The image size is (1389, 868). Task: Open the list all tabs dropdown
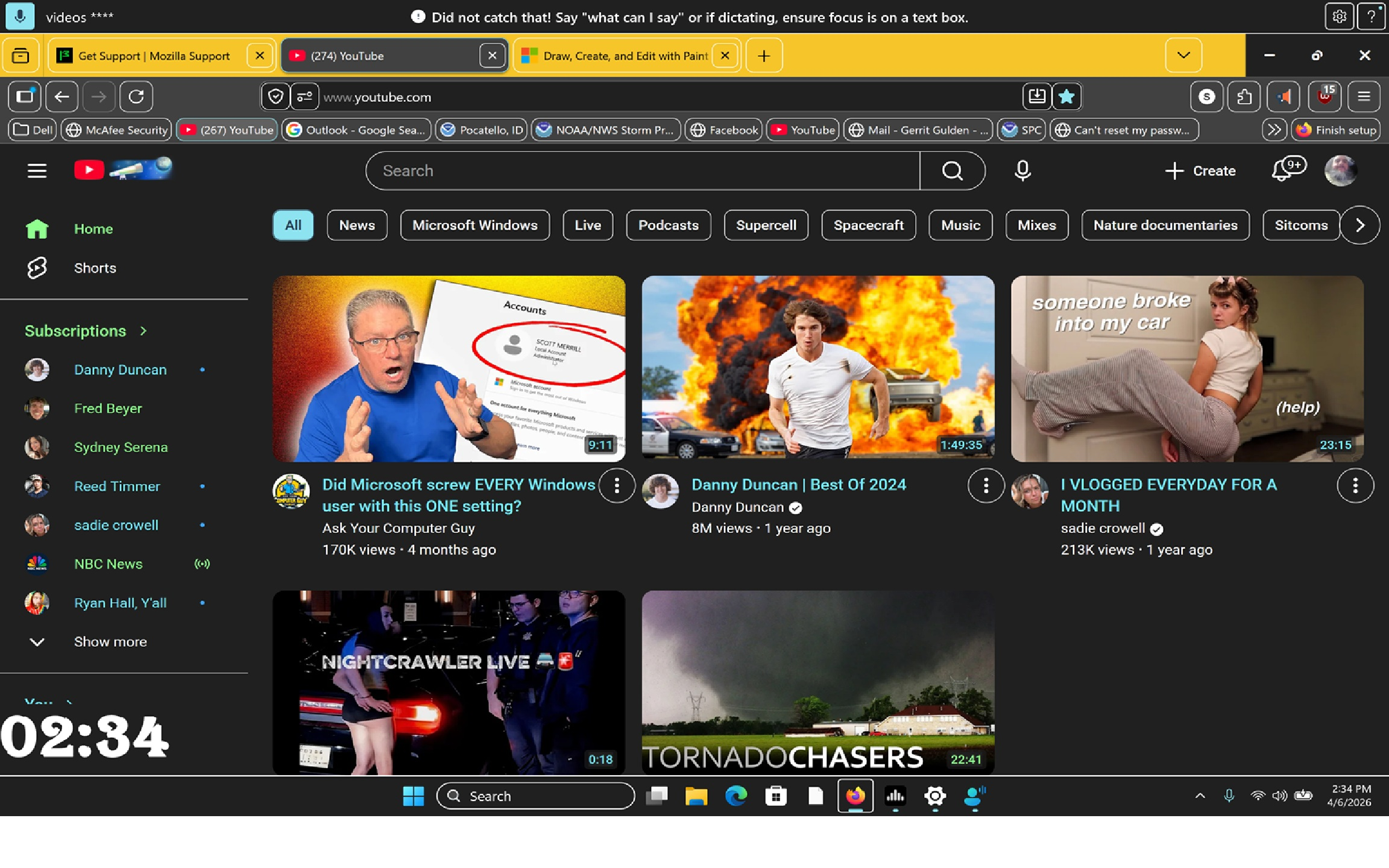1183,55
